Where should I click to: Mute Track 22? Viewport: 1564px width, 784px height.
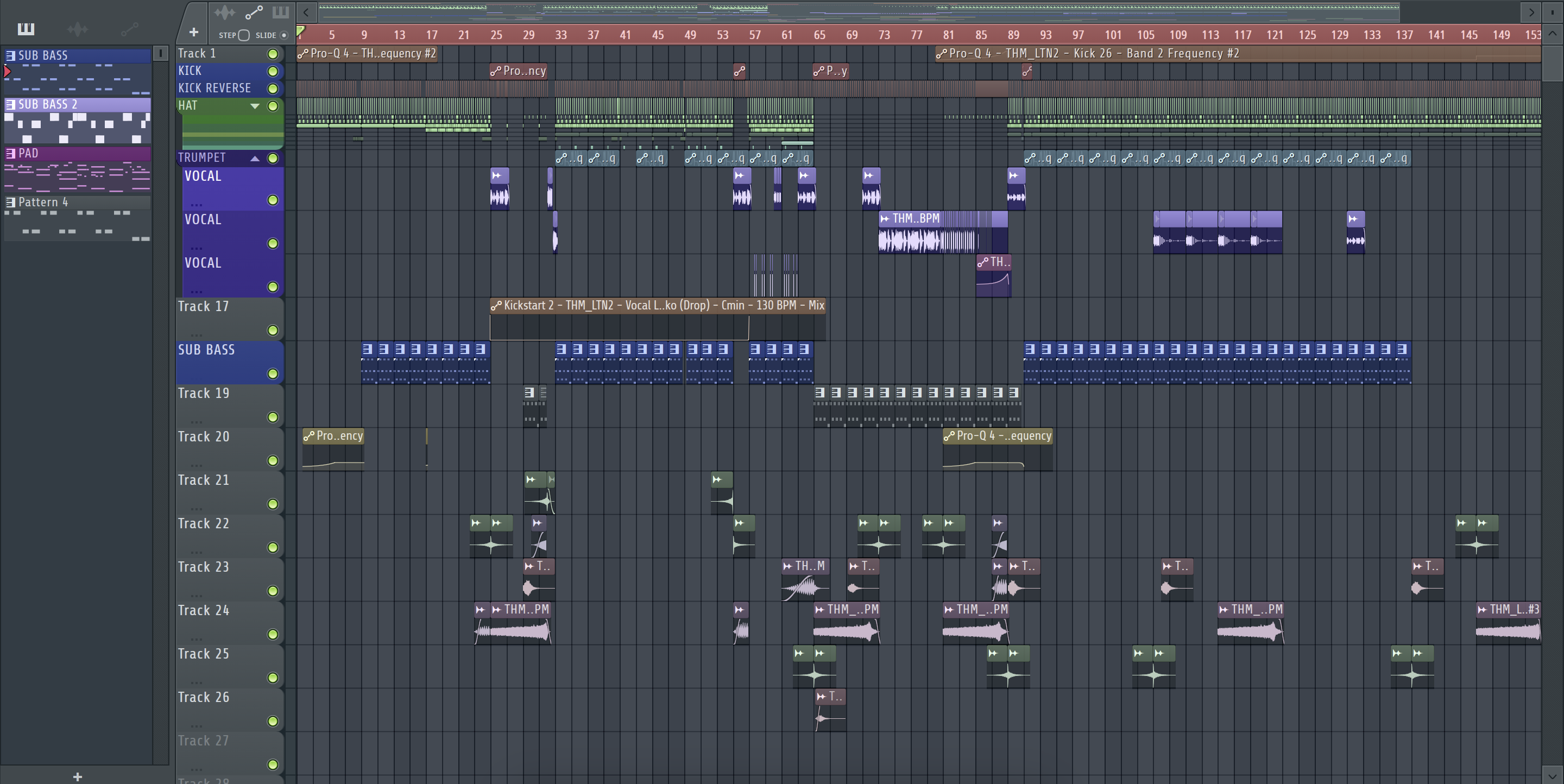tap(273, 548)
